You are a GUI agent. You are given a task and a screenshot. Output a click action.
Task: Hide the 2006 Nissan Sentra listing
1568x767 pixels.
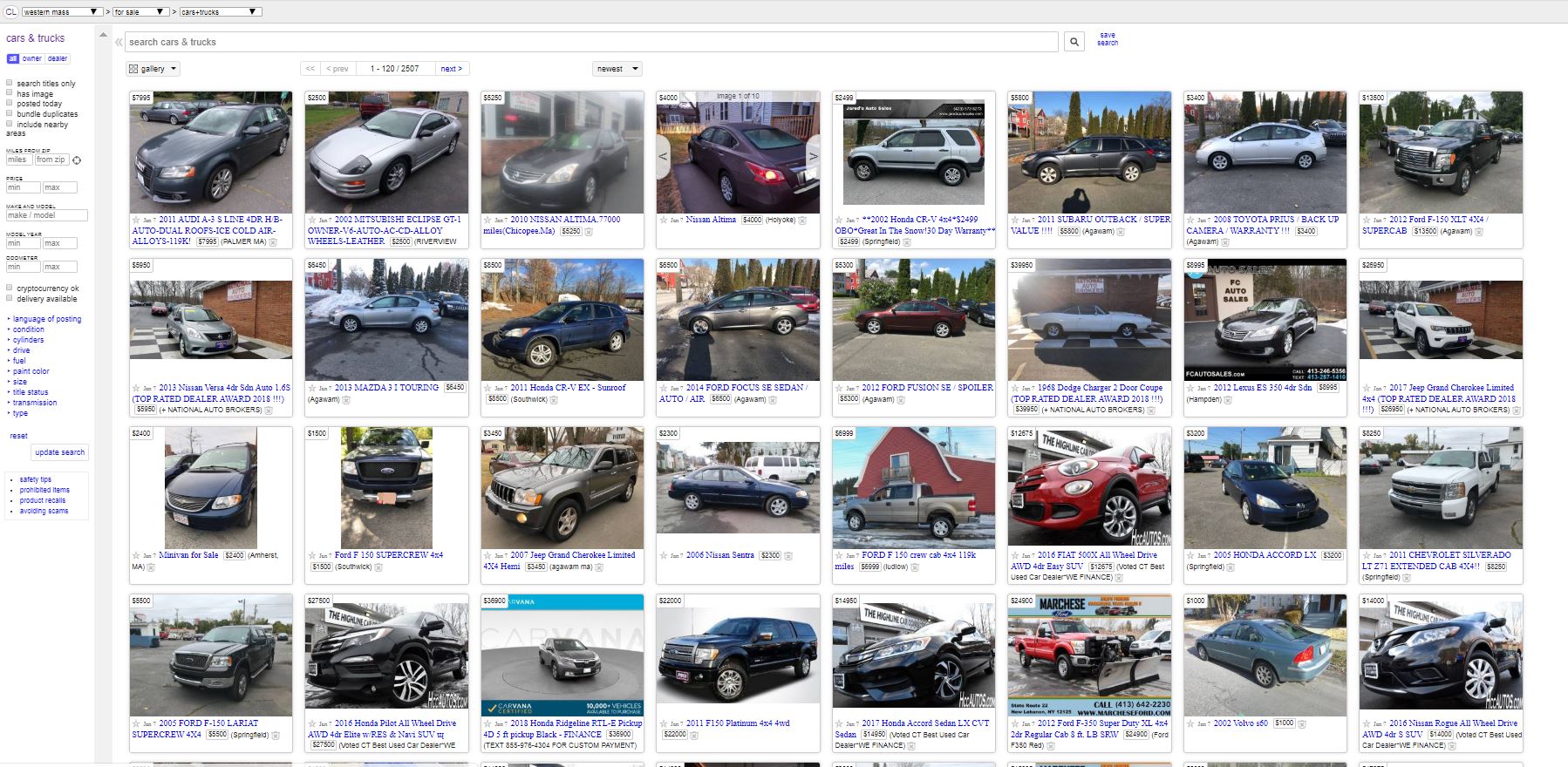coord(788,555)
